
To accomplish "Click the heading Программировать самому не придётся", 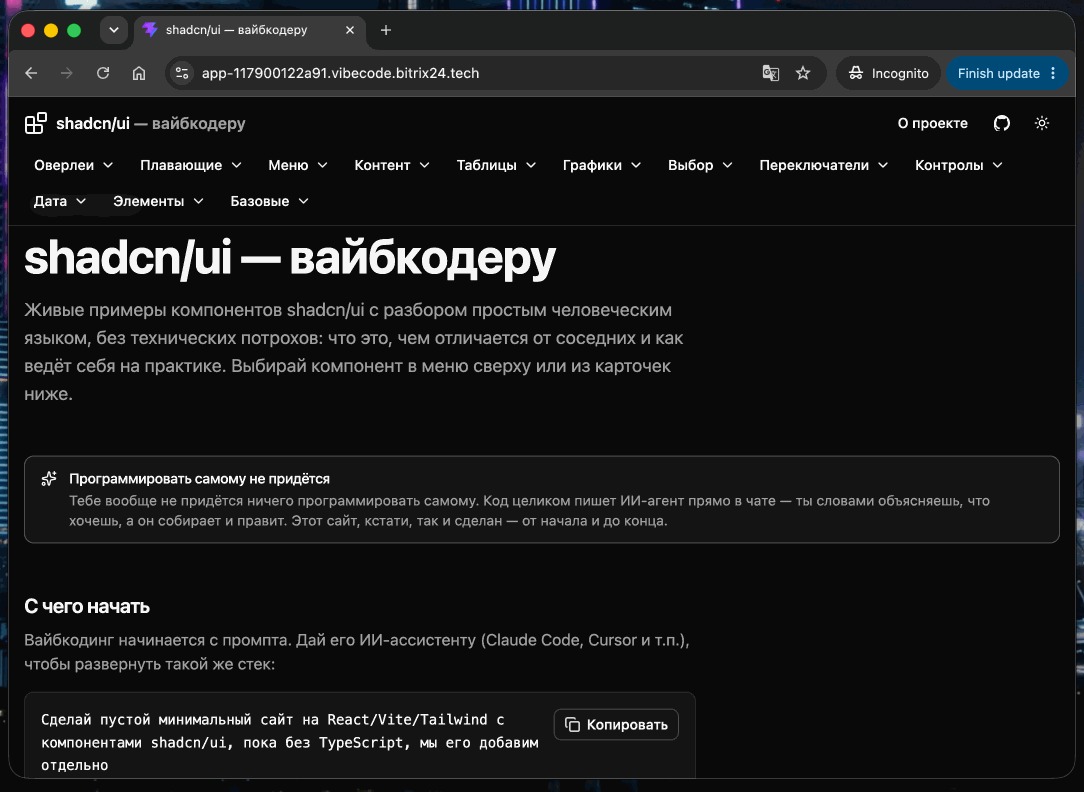I will 199,478.
